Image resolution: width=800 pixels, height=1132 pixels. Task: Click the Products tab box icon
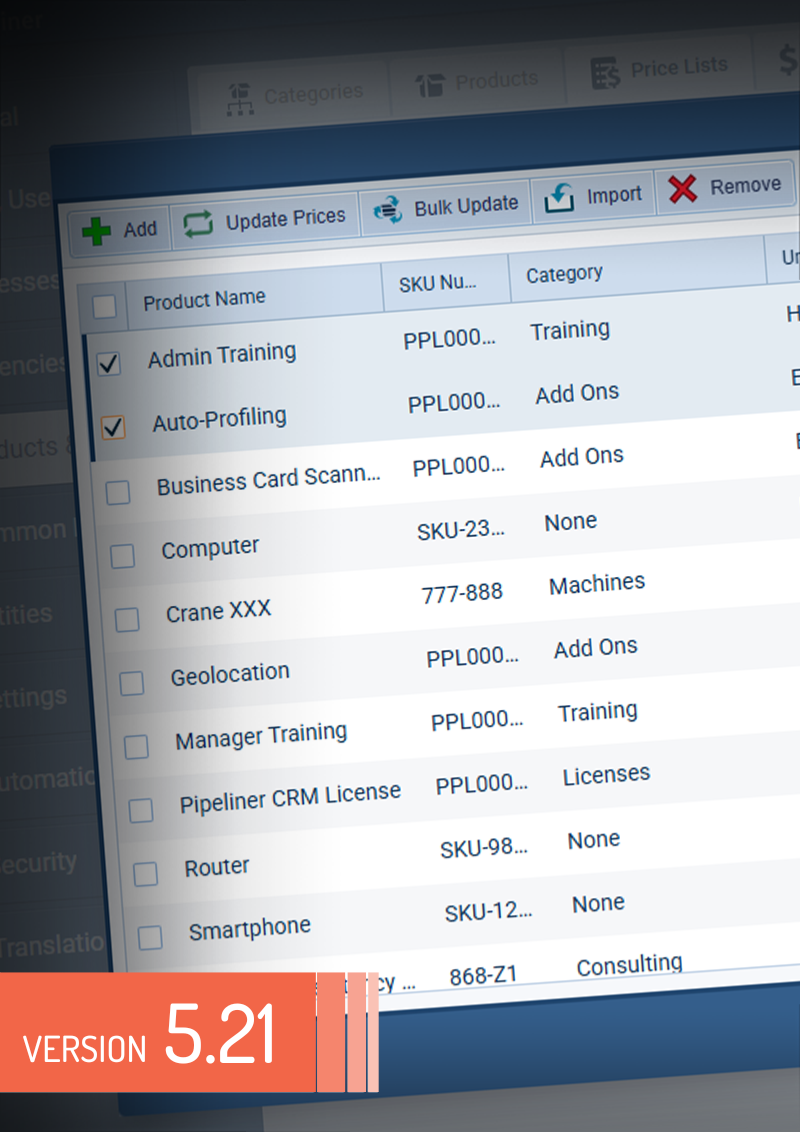430,85
